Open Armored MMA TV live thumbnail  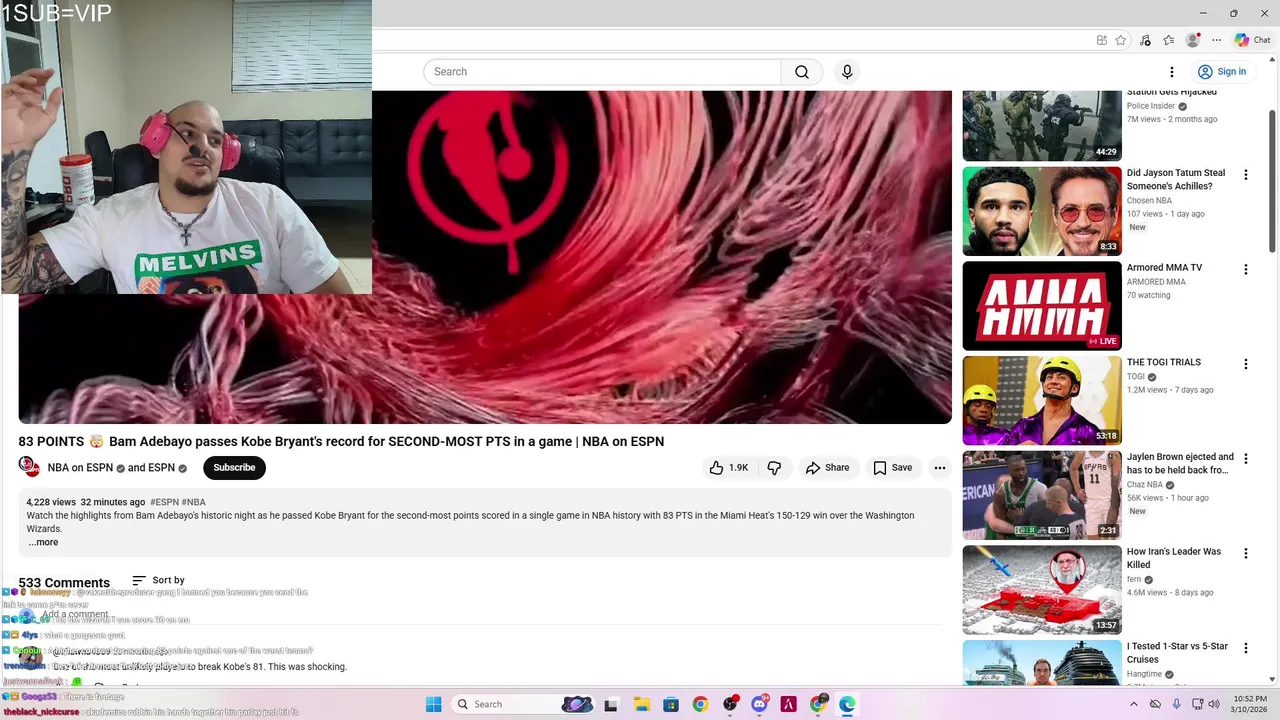click(x=1042, y=306)
